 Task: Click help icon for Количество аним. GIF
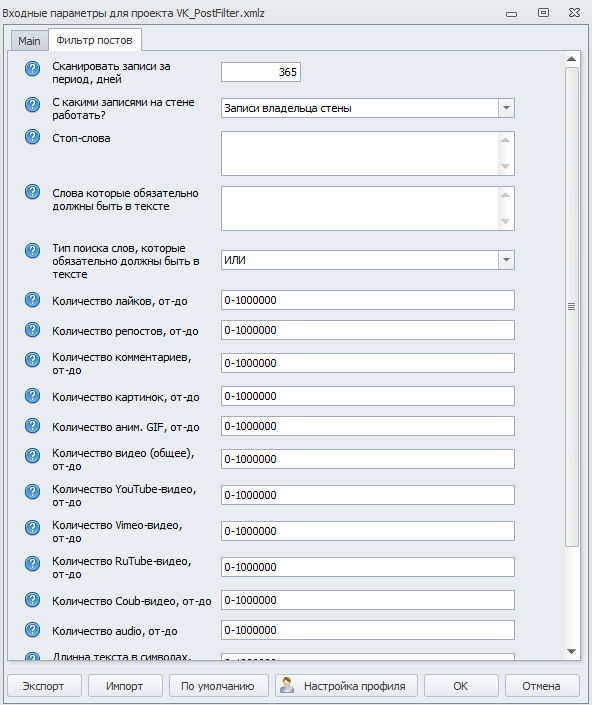[32, 426]
